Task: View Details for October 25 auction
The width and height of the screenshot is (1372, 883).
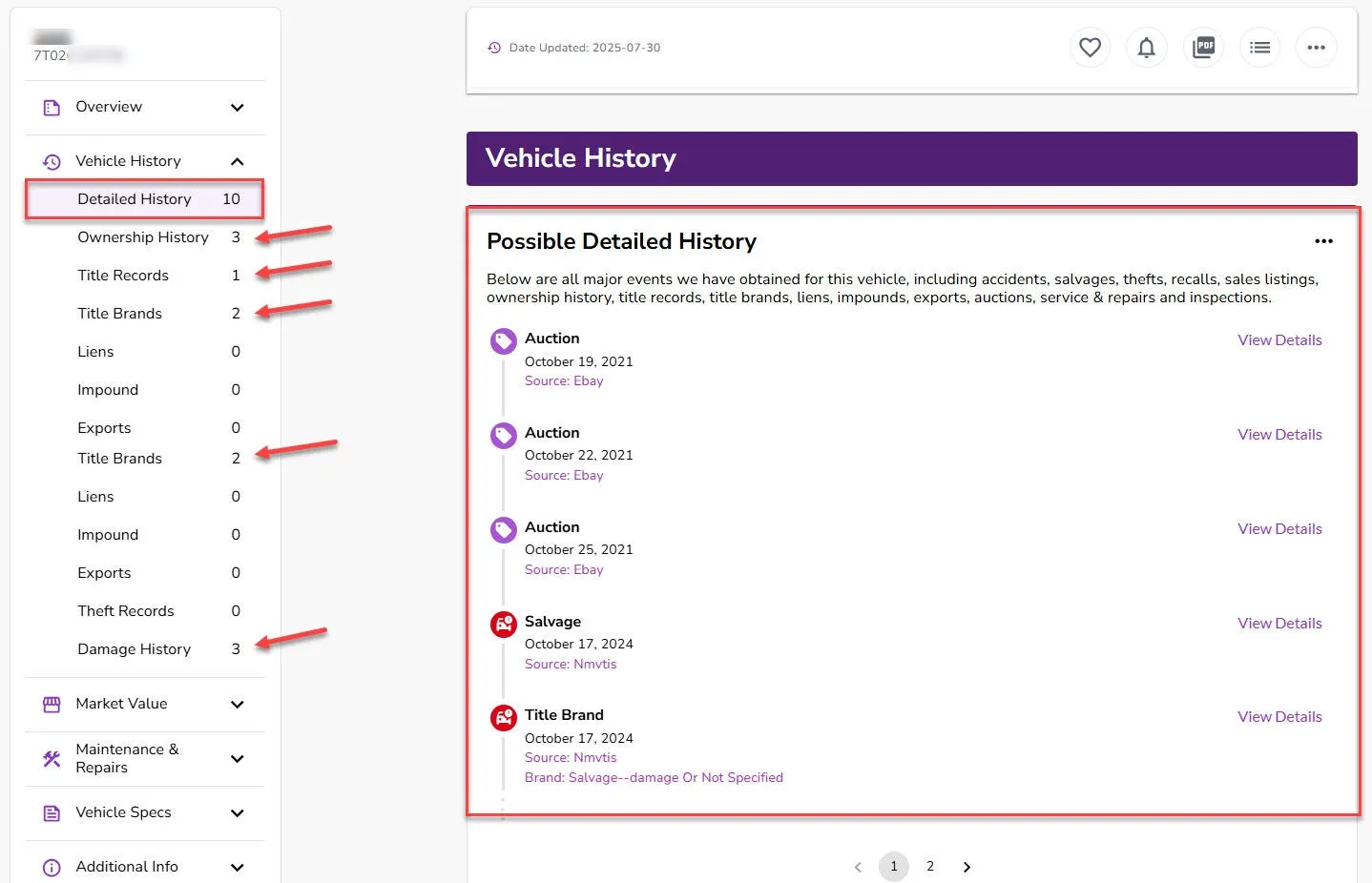Action: click(1279, 529)
